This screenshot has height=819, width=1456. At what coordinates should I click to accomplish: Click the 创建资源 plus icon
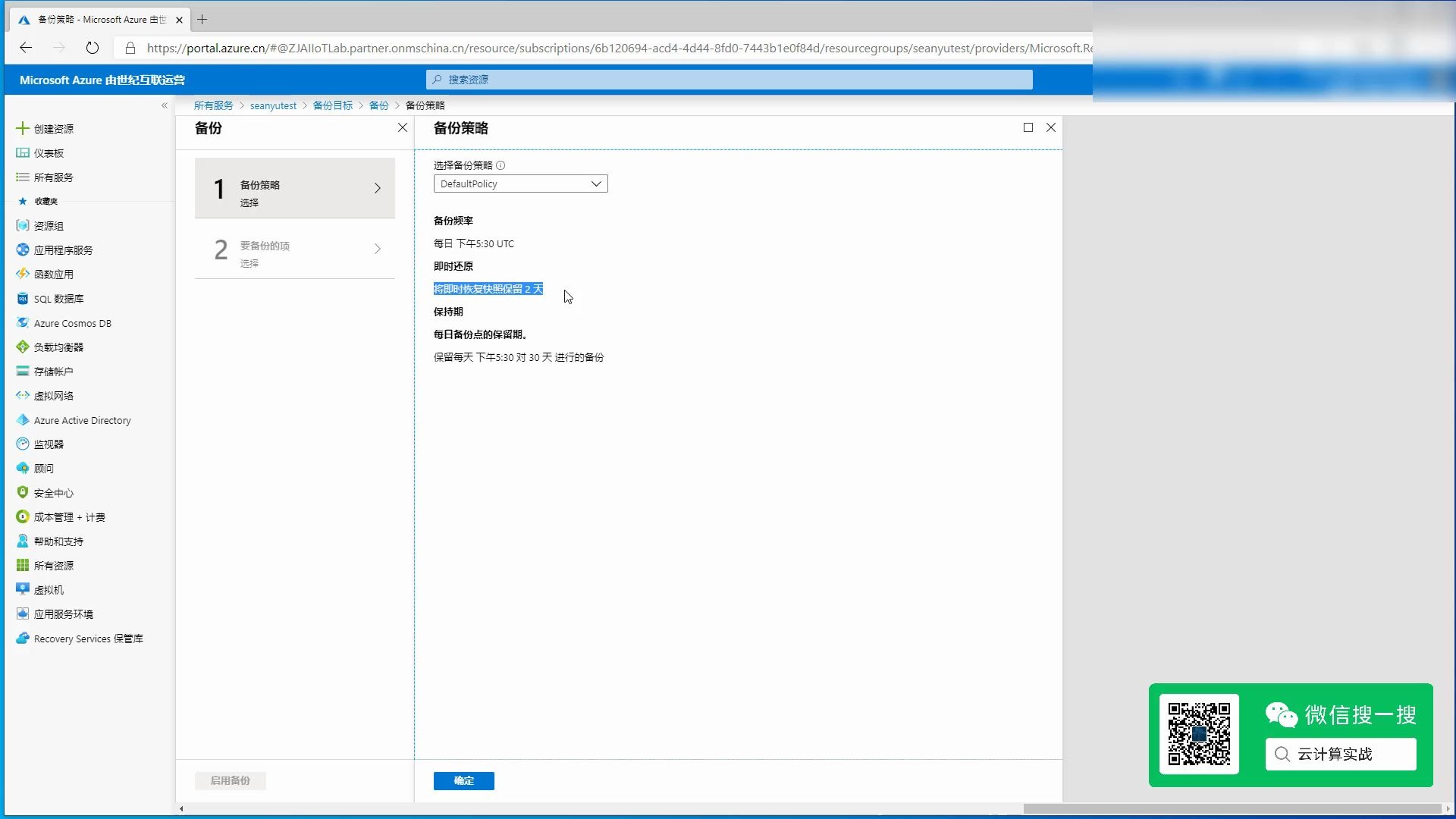click(23, 128)
